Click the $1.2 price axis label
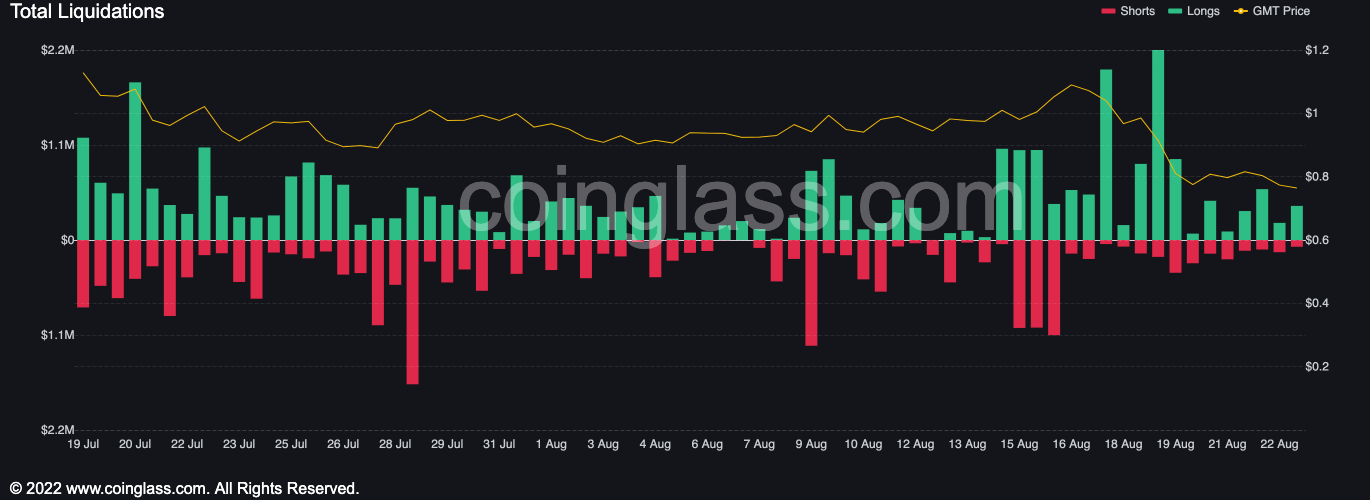 (1317, 50)
